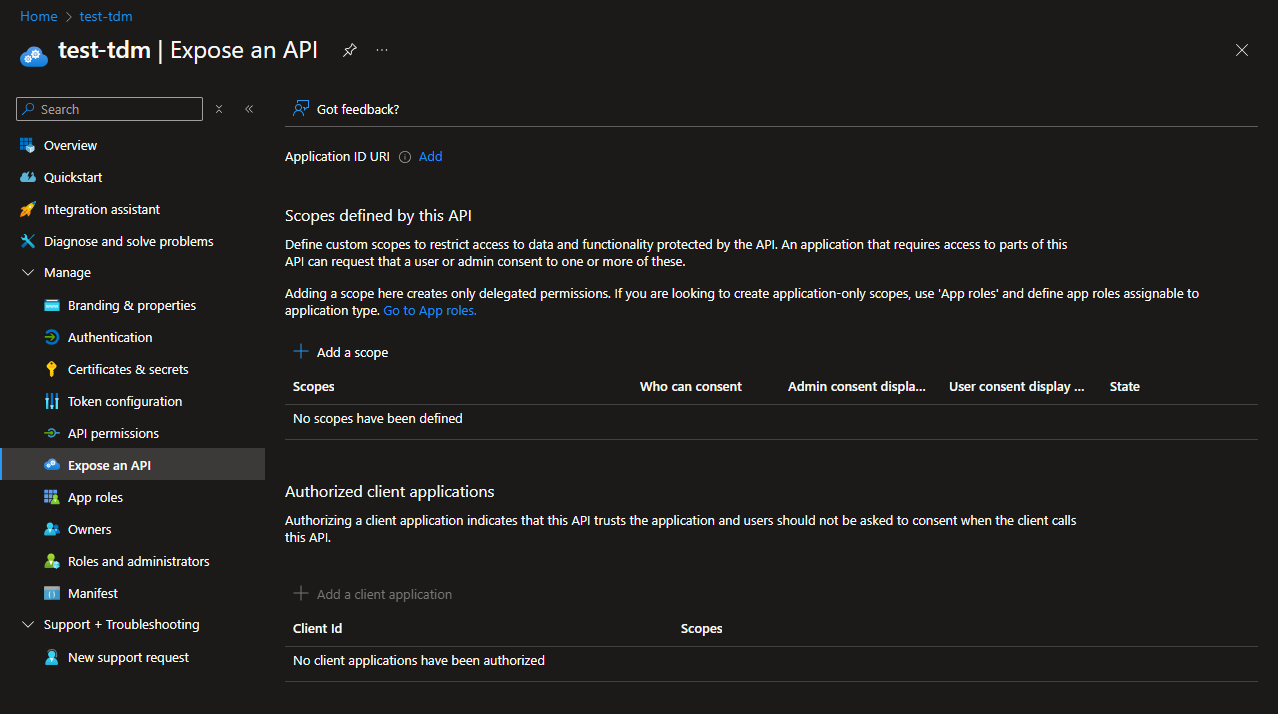Collapse the Manage section
This screenshot has height=714, width=1278.
pos(28,272)
